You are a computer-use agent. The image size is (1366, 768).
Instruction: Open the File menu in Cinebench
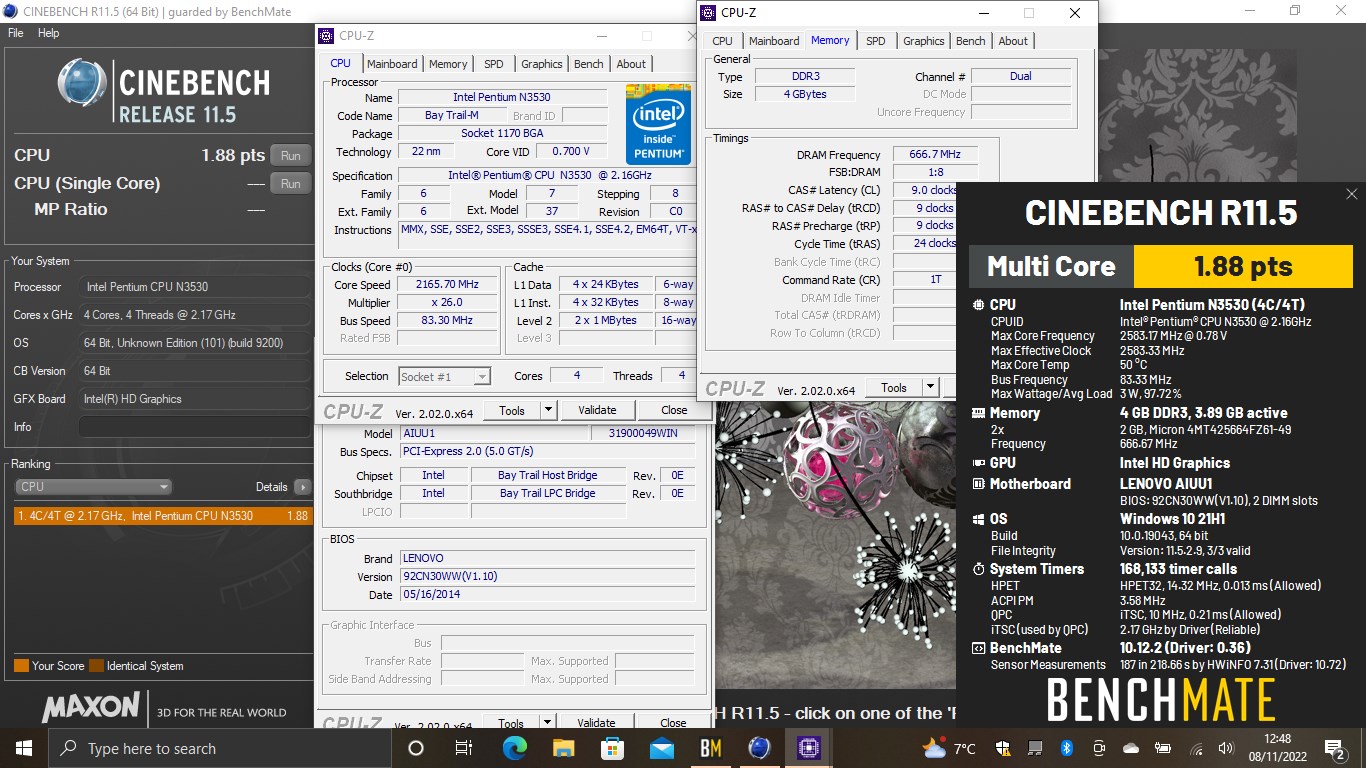pos(16,33)
